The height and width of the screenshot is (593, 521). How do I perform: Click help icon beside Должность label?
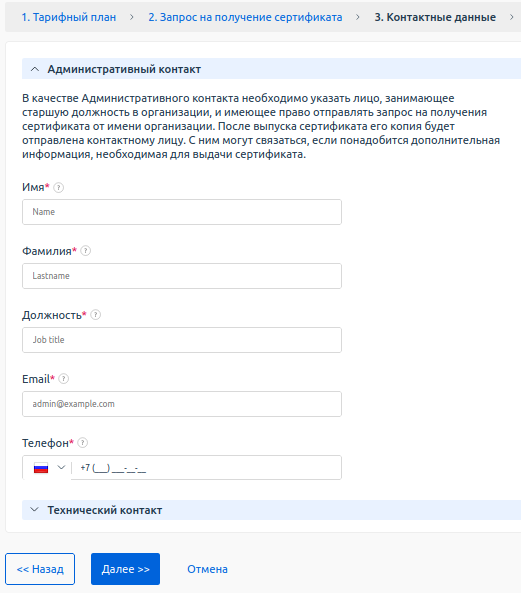tap(96, 315)
